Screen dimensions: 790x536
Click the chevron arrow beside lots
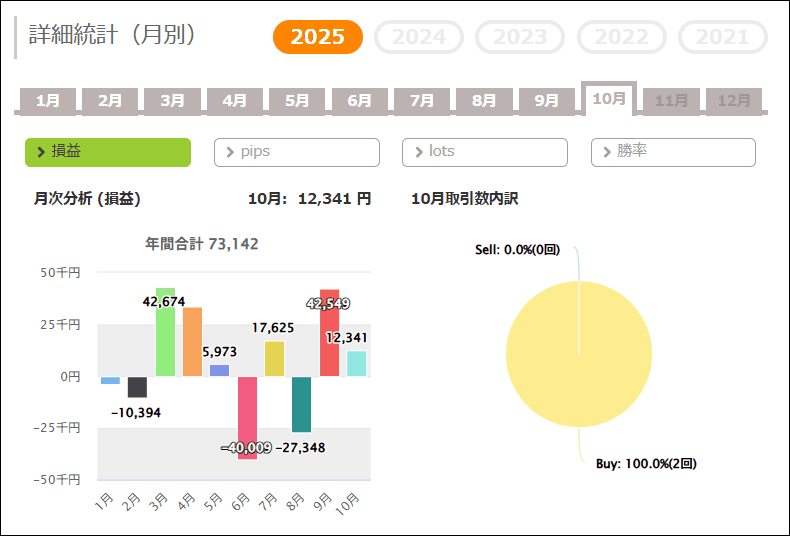[x=419, y=152]
